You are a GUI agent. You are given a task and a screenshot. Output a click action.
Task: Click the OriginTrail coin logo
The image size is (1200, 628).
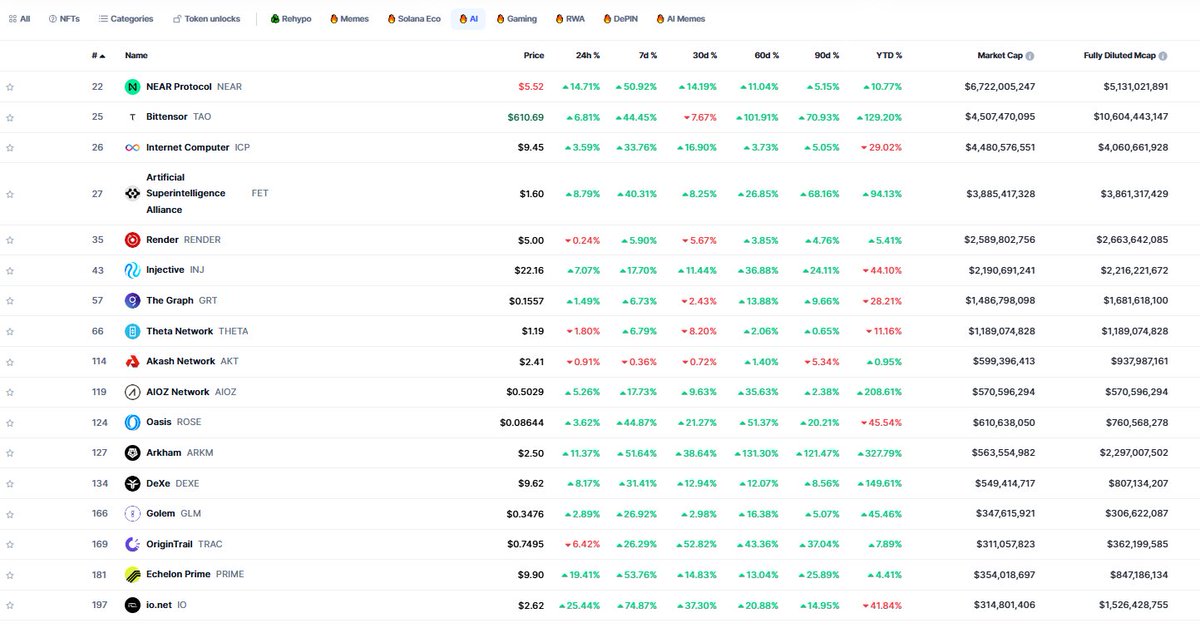coord(132,545)
